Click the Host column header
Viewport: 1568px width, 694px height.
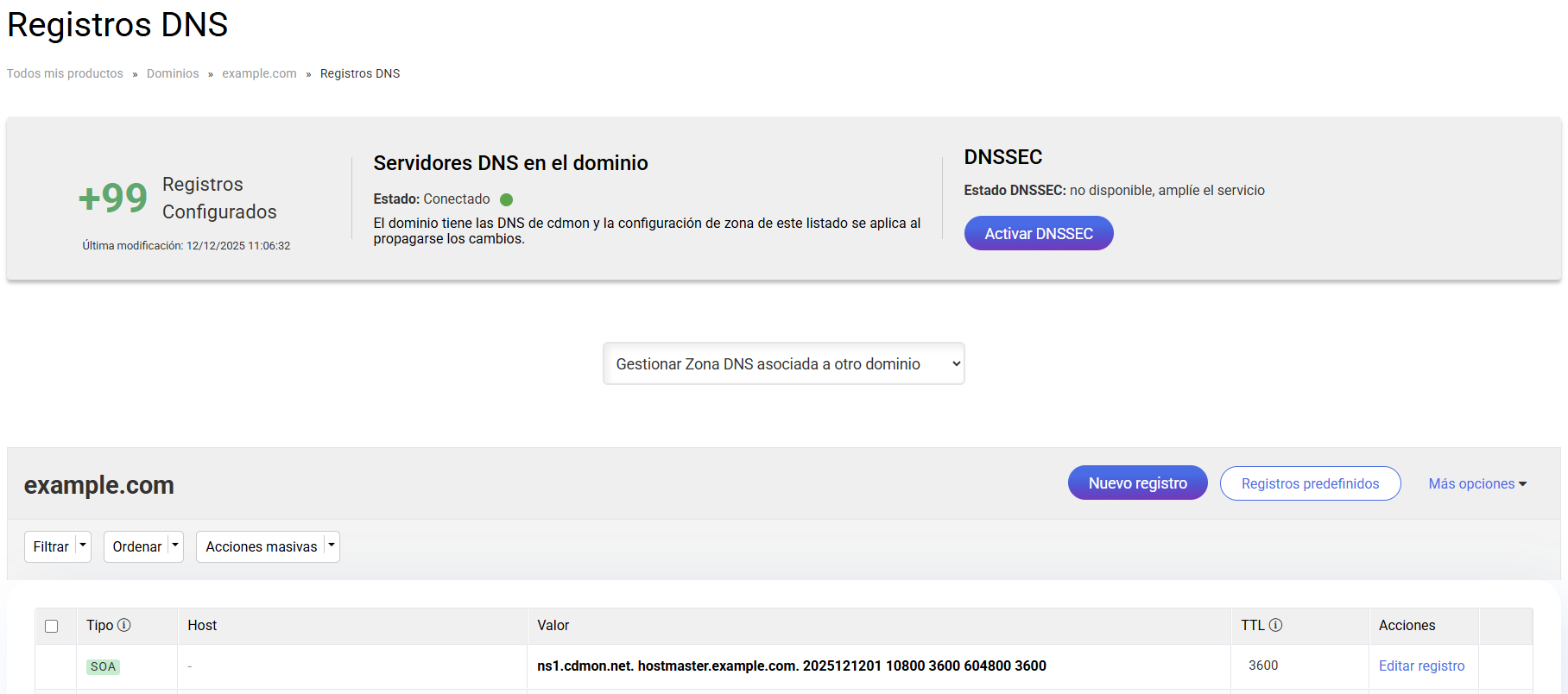pyautogui.click(x=202, y=625)
